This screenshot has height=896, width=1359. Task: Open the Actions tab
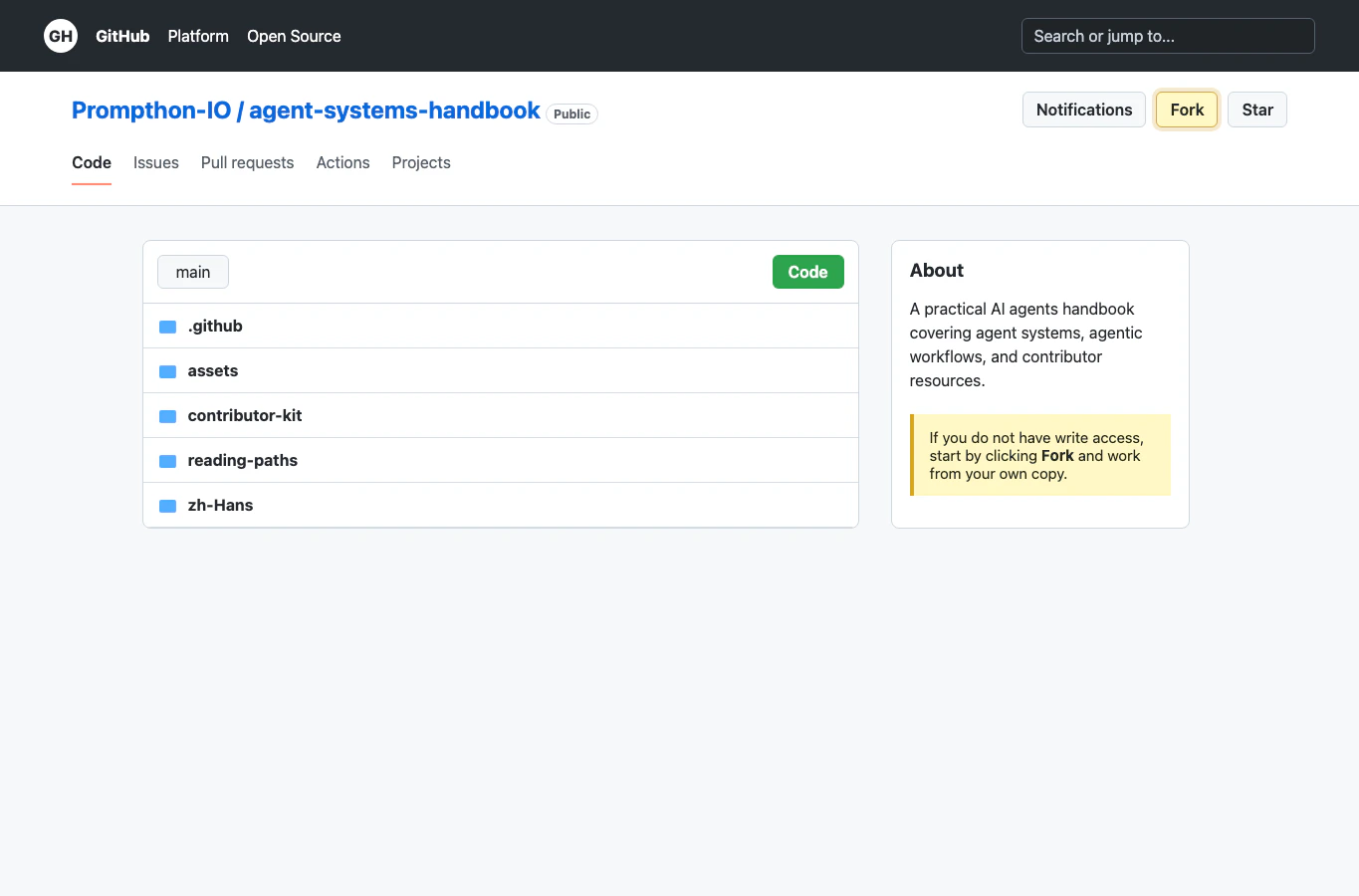coord(342,162)
